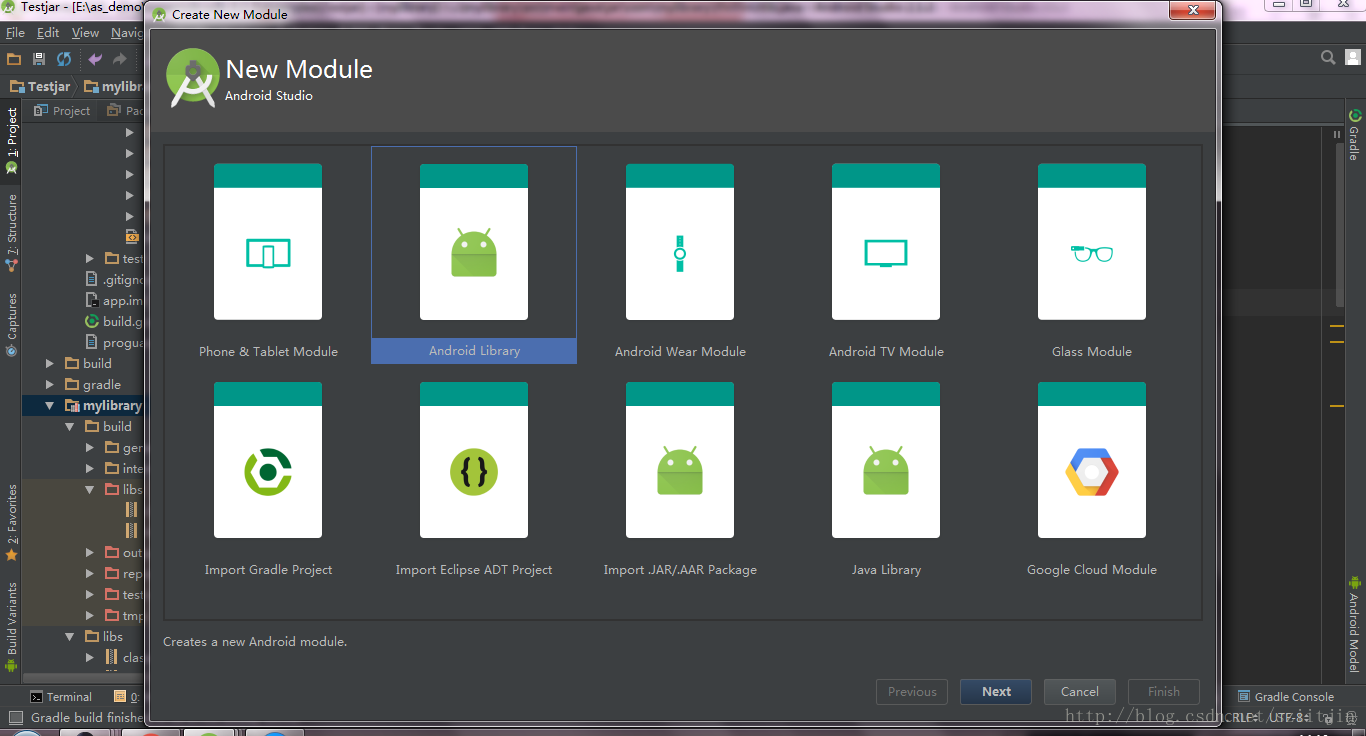The image size is (1366, 736).
Task: Expand the tmp folder arrow
Action: [89, 615]
